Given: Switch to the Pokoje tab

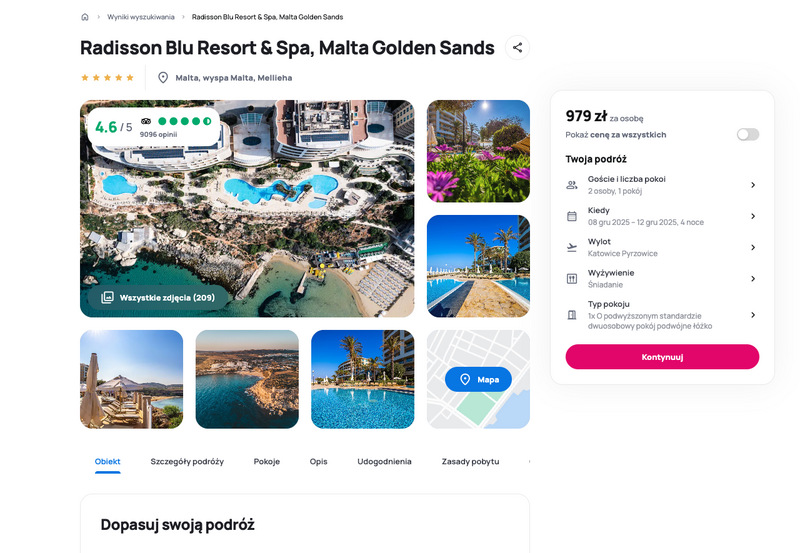Looking at the screenshot, I should click(x=267, y=462).
